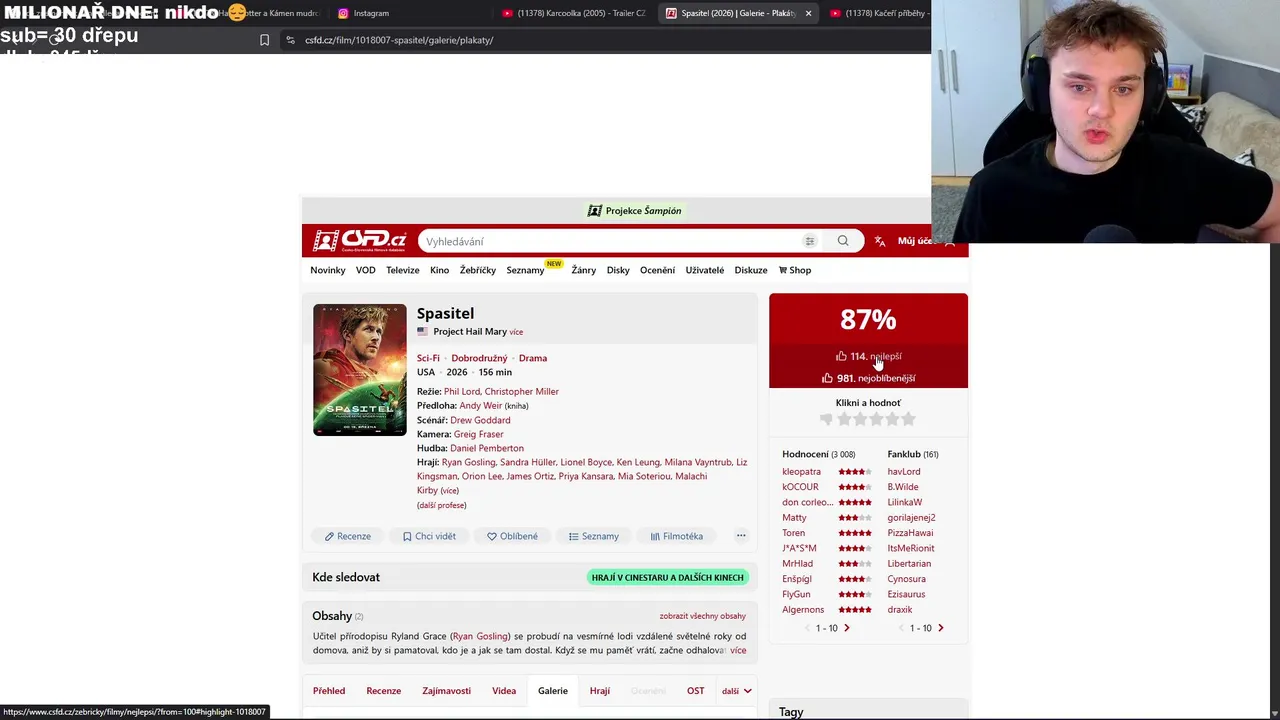Toggle Chci vidět bookmark button
Screen dimensions: 1280x720
pyautogui.click(x=429, y=536)
